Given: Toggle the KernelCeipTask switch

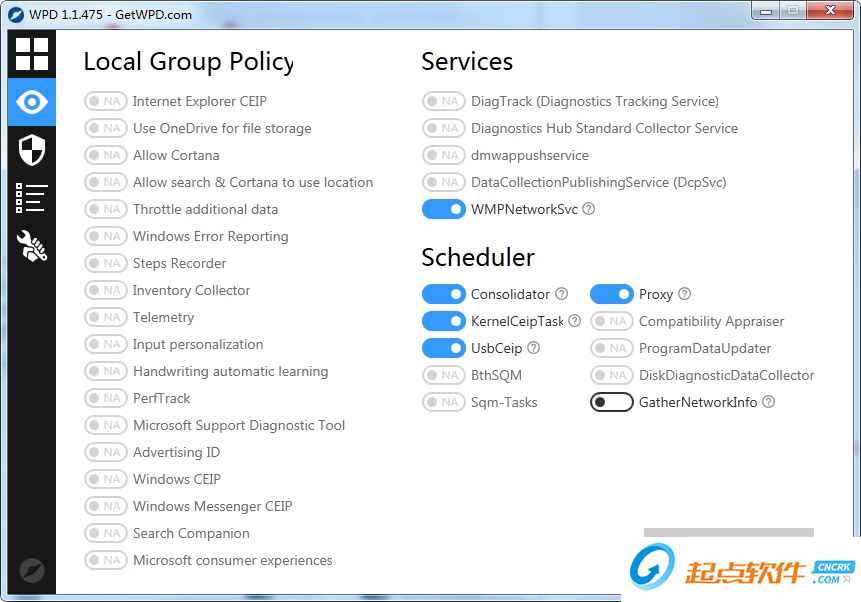Looking at the screenshot, I should pyautogui.click(x=443, y=321).
